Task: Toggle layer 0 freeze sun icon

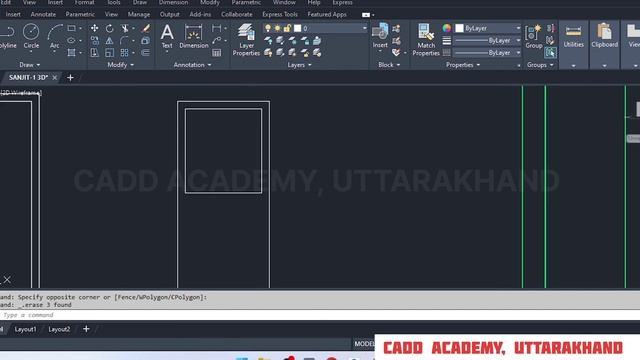Action: pos(278,28)
